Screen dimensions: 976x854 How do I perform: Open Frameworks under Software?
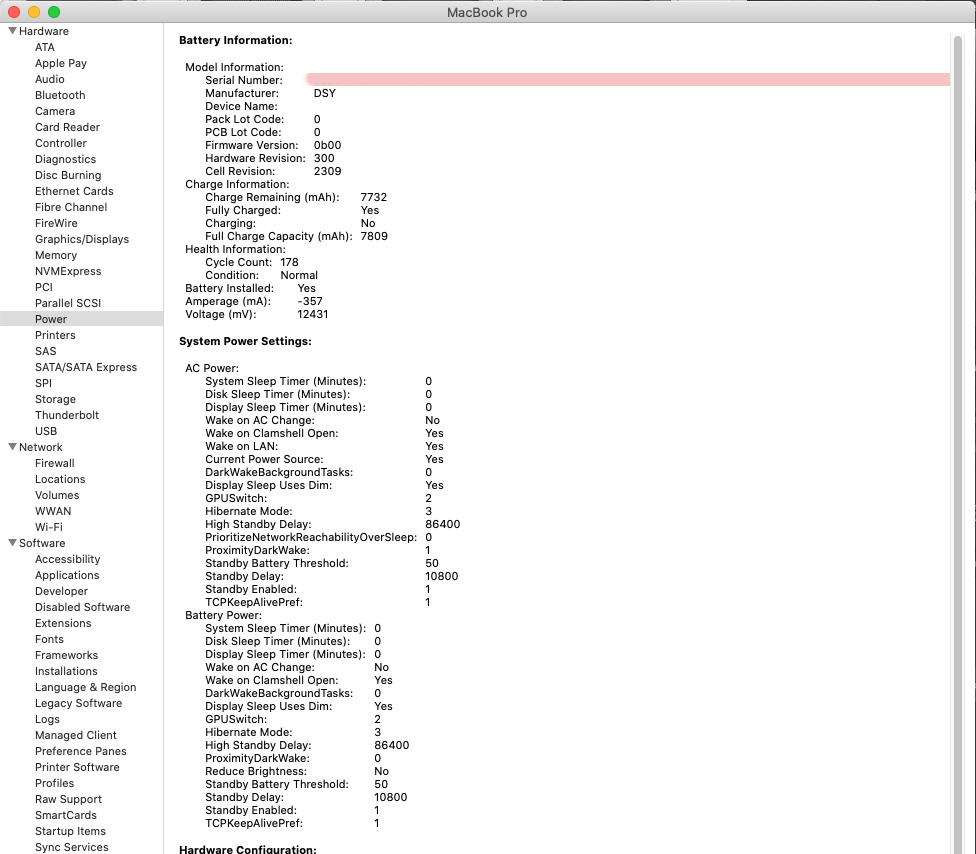tap(67, 655)
